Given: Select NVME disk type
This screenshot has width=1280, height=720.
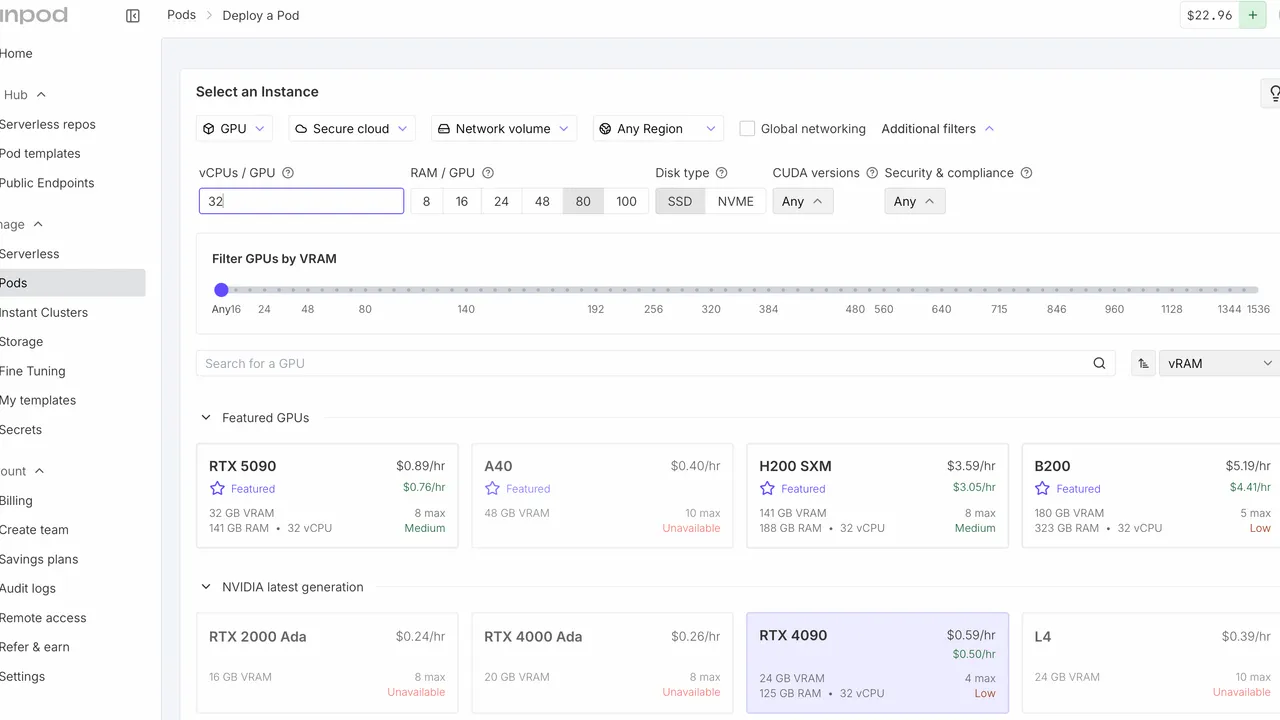Looking at the screenshot, I should point(736,201).
